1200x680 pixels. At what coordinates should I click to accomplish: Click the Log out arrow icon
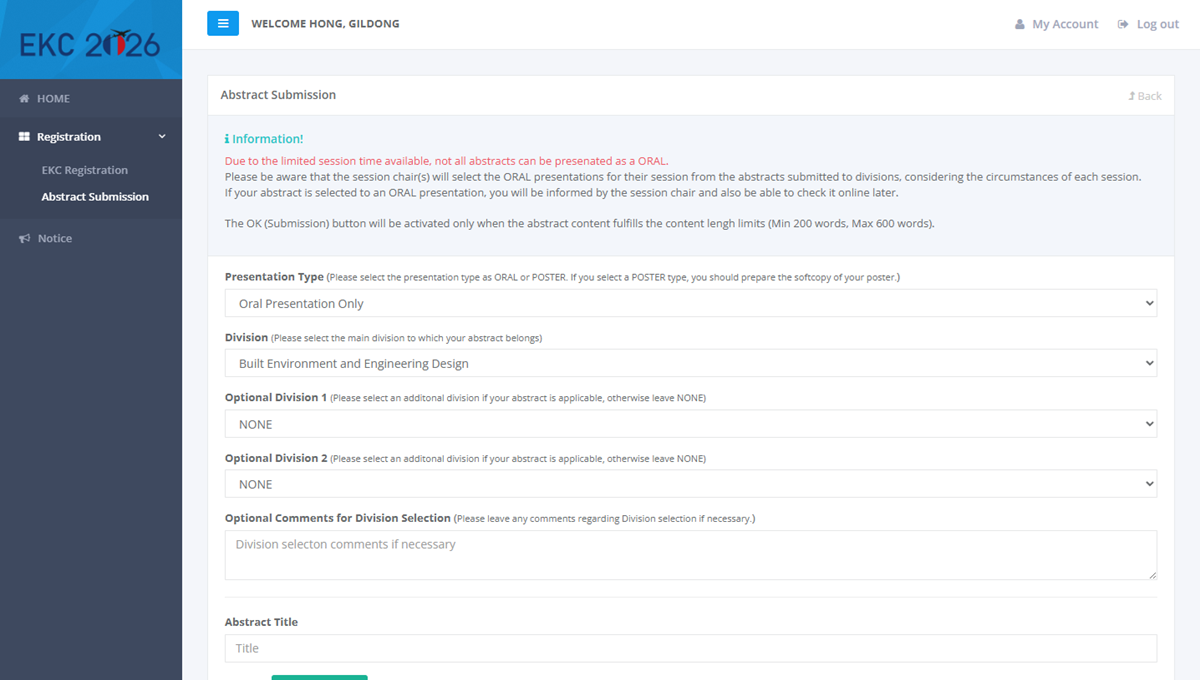pos(1123,24)
